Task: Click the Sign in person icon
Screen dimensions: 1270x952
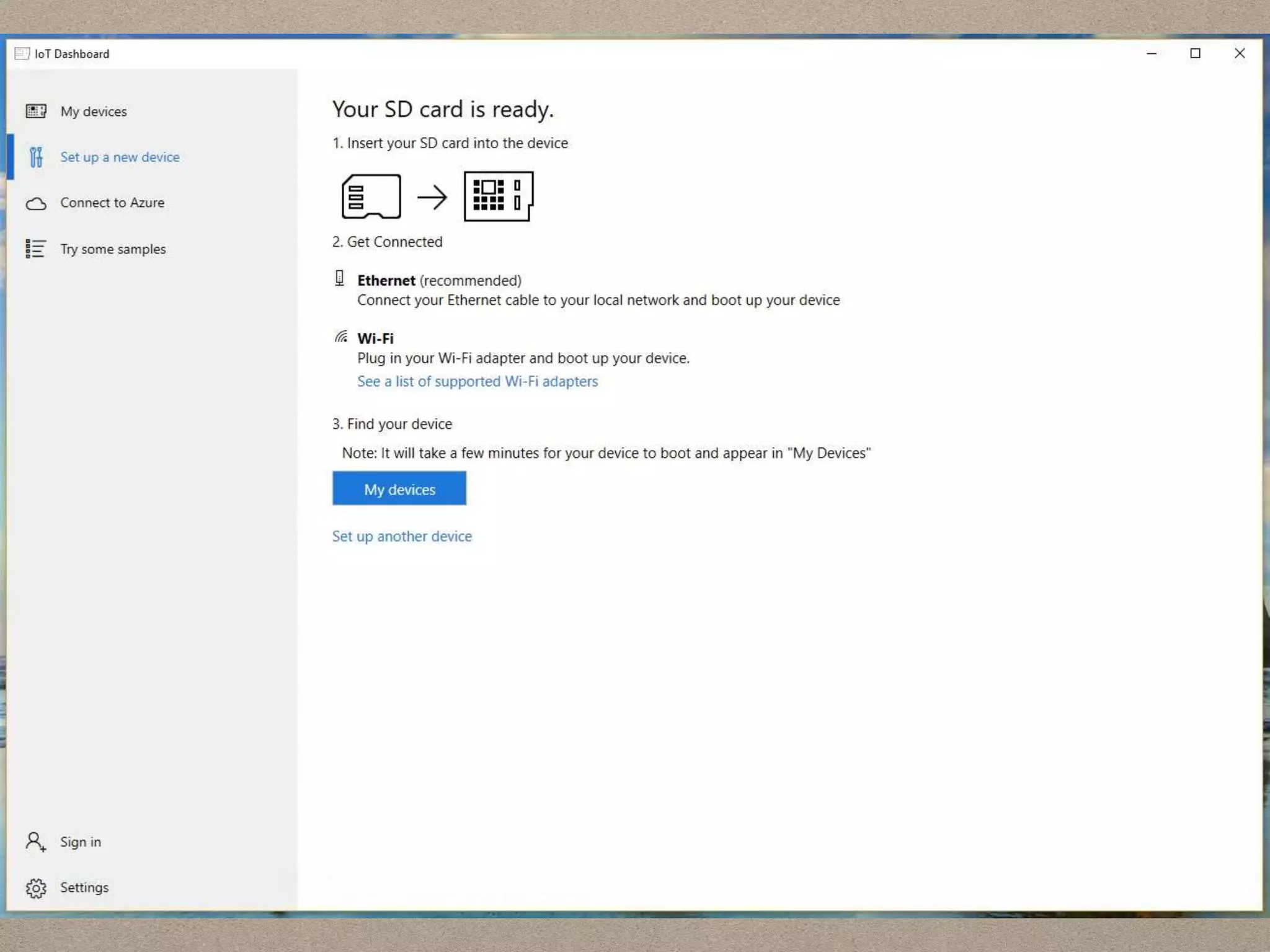Action: tap(36, 842)
